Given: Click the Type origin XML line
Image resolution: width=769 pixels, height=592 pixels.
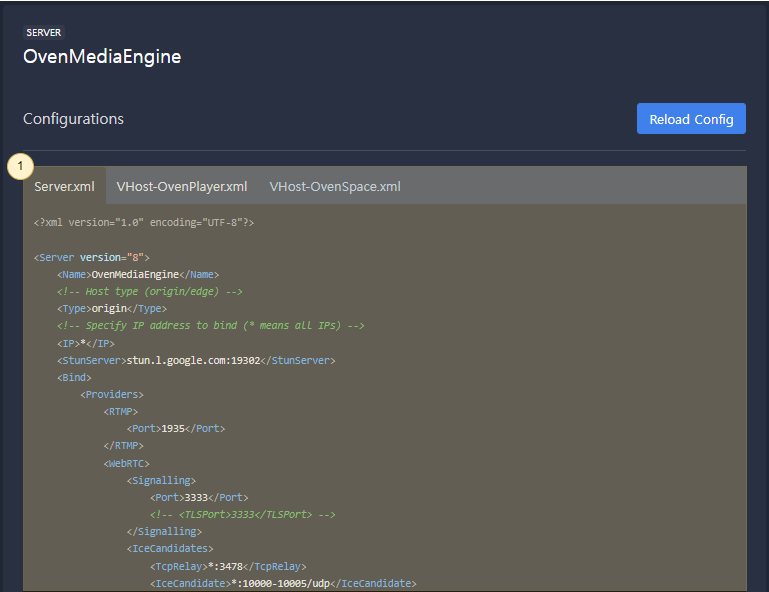Looking at the screenshot, I should pos(112,309).
